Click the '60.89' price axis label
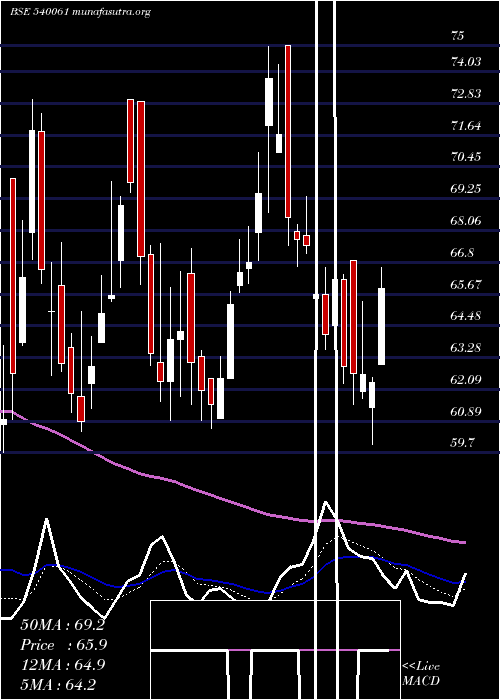Viewport: 500px width, 700px height. point(466,412)
